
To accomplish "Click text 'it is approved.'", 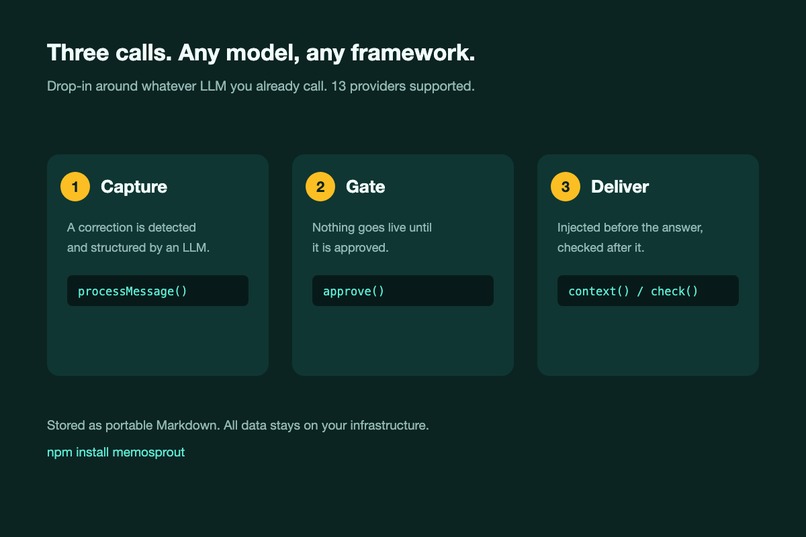I will [351, 248].
